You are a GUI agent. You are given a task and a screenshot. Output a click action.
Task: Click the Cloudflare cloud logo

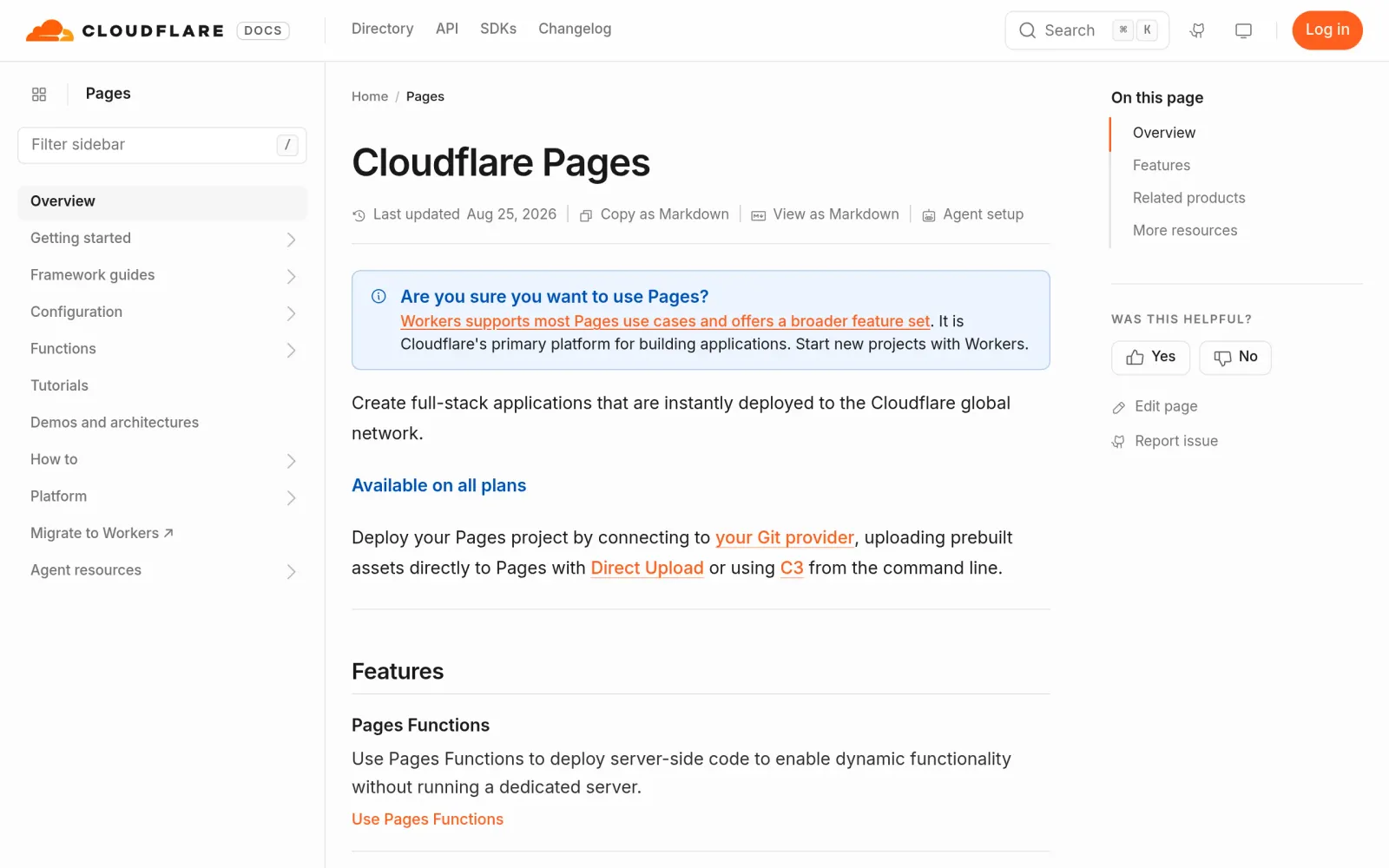click(x=49, y=30)
